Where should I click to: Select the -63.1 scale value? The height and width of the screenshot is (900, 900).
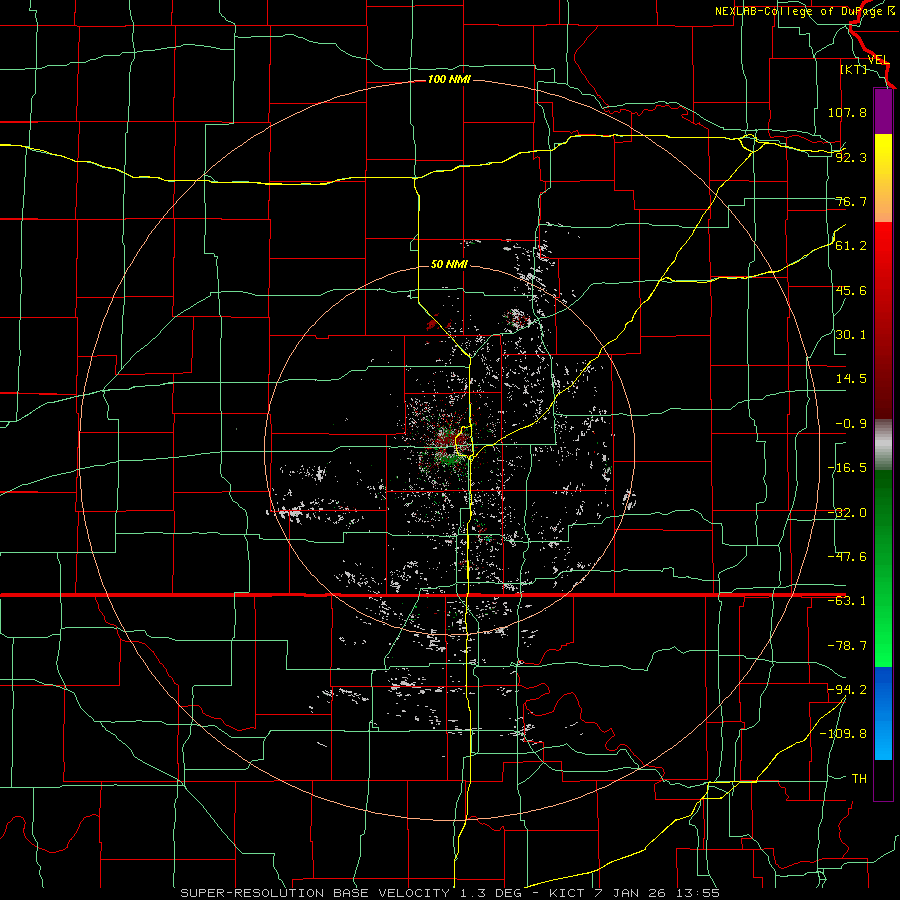(847, 601)
